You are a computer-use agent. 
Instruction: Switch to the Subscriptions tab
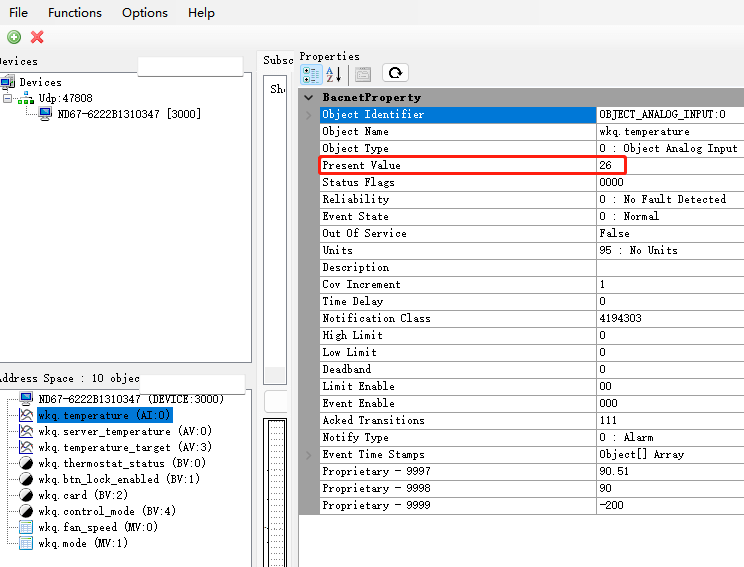pyautogui.click(x=278, y=60)
